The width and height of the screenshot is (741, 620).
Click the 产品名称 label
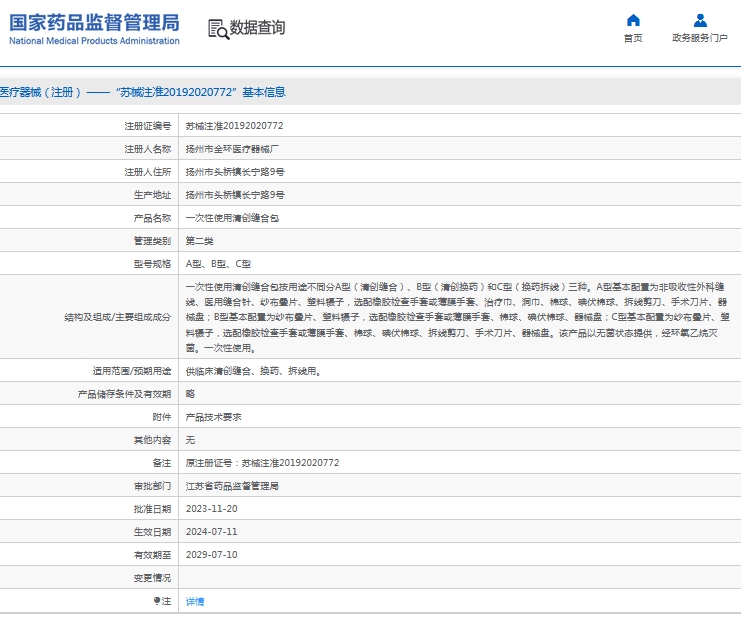click(x=152, y=218)
